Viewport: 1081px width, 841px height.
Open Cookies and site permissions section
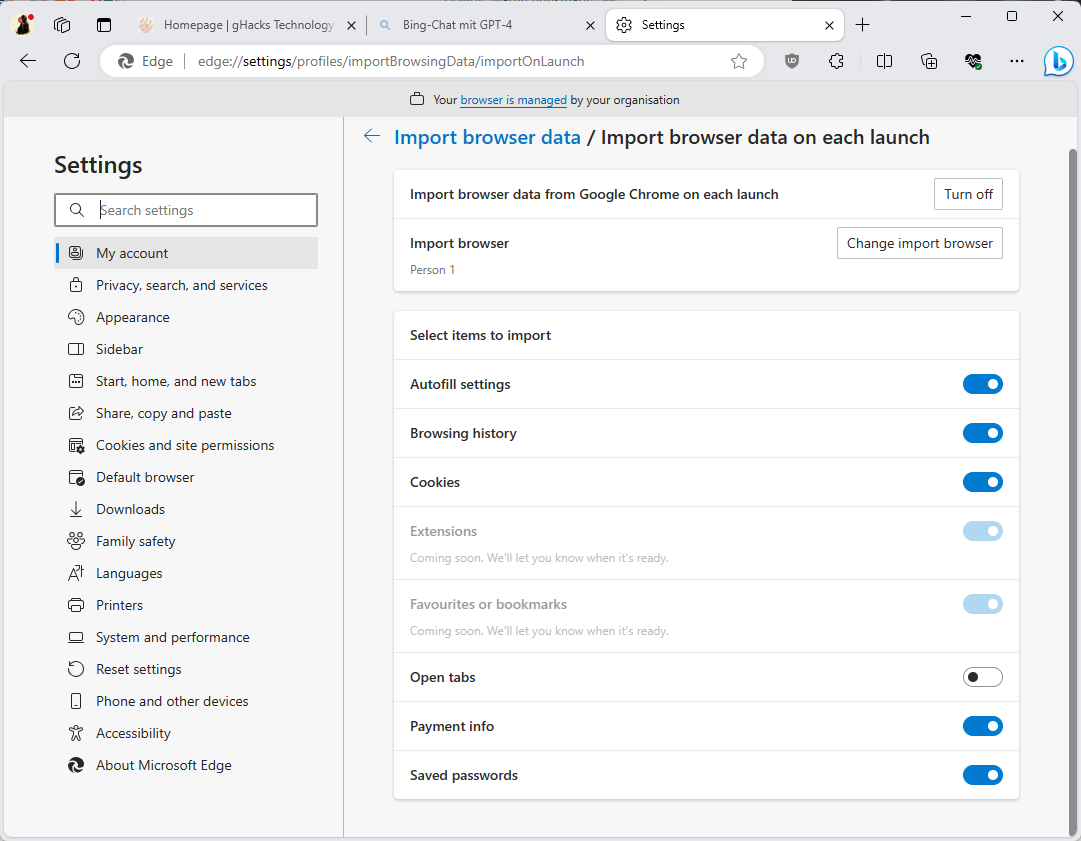[x=186, y=445]
